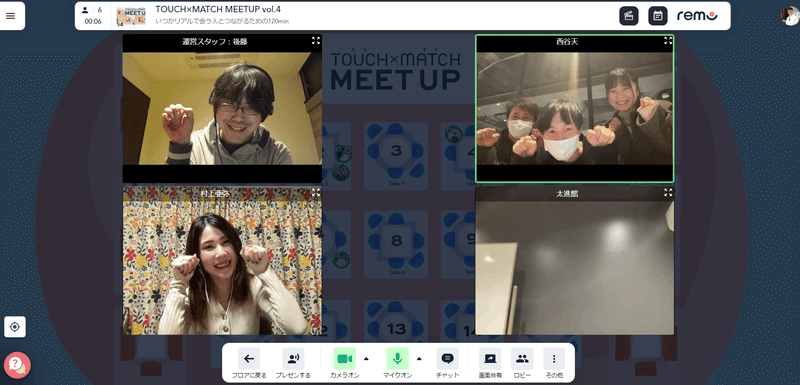Viewport: 800px width, 385px height.
Task: Expand microphone options arrow
Action: [x=419, y=358]
